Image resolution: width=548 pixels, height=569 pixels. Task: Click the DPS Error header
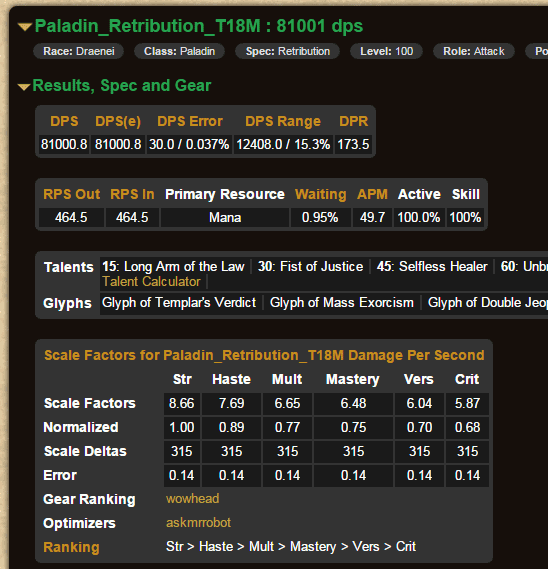click(x=190, y=121)
